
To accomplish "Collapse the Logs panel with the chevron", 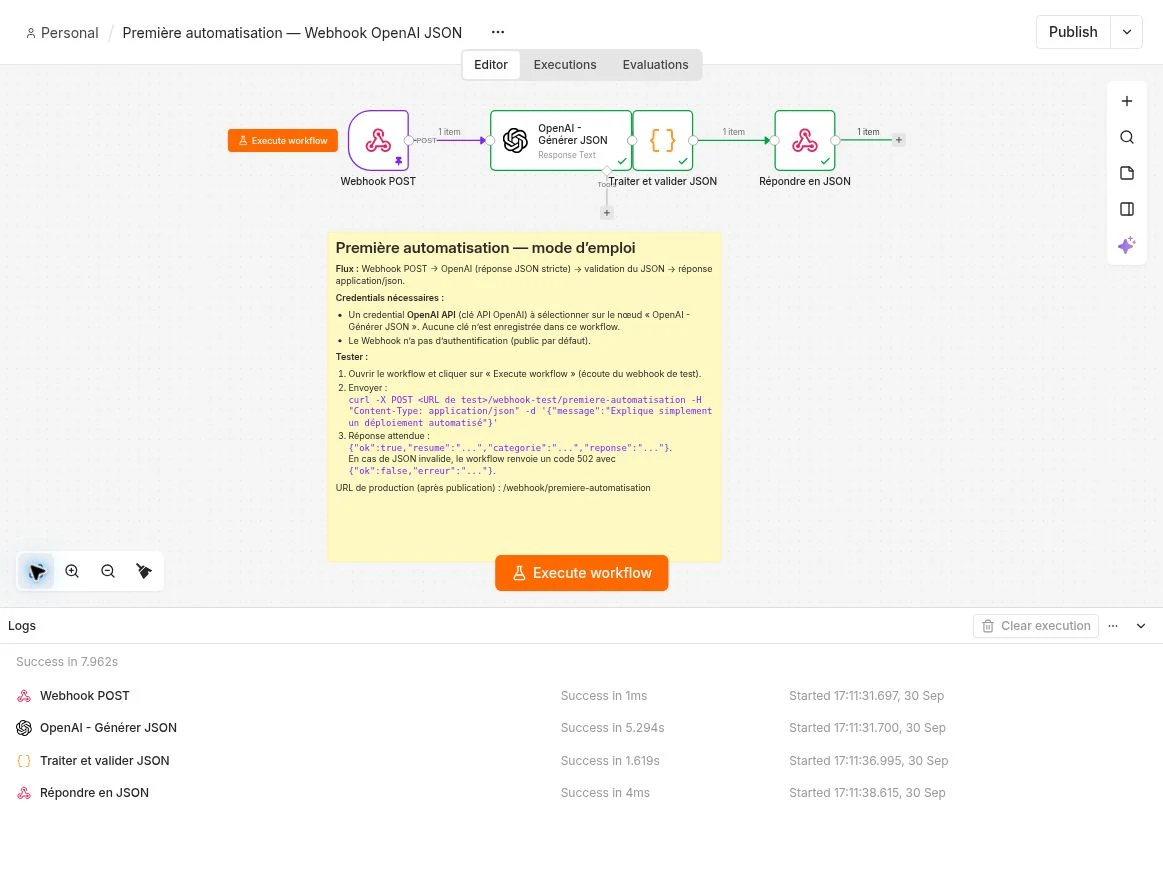I will (x=1141, y=626).
